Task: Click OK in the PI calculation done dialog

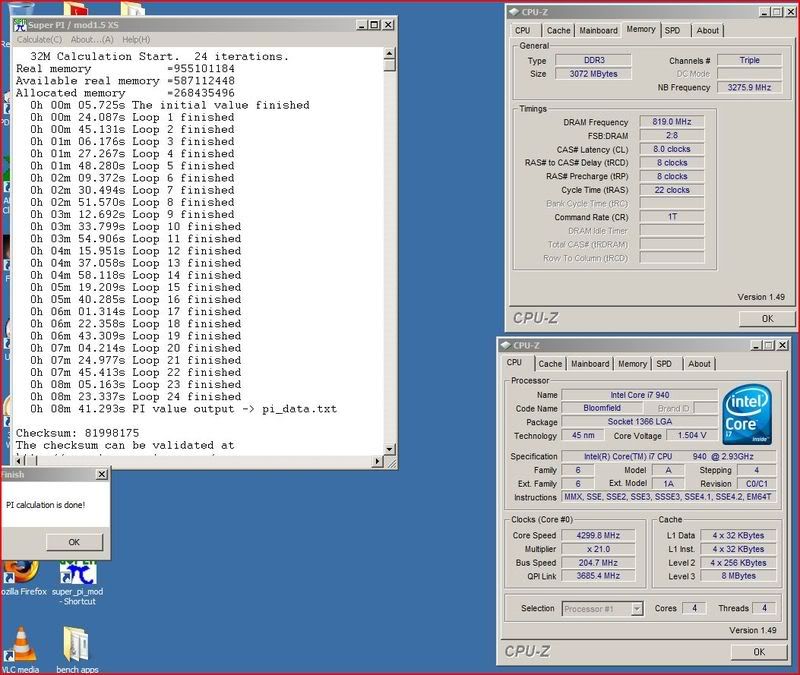Action: [74, 542]
